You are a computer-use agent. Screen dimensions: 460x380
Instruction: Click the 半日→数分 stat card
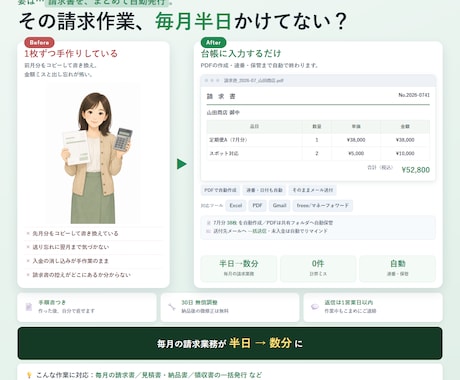(x=239, y=268)
